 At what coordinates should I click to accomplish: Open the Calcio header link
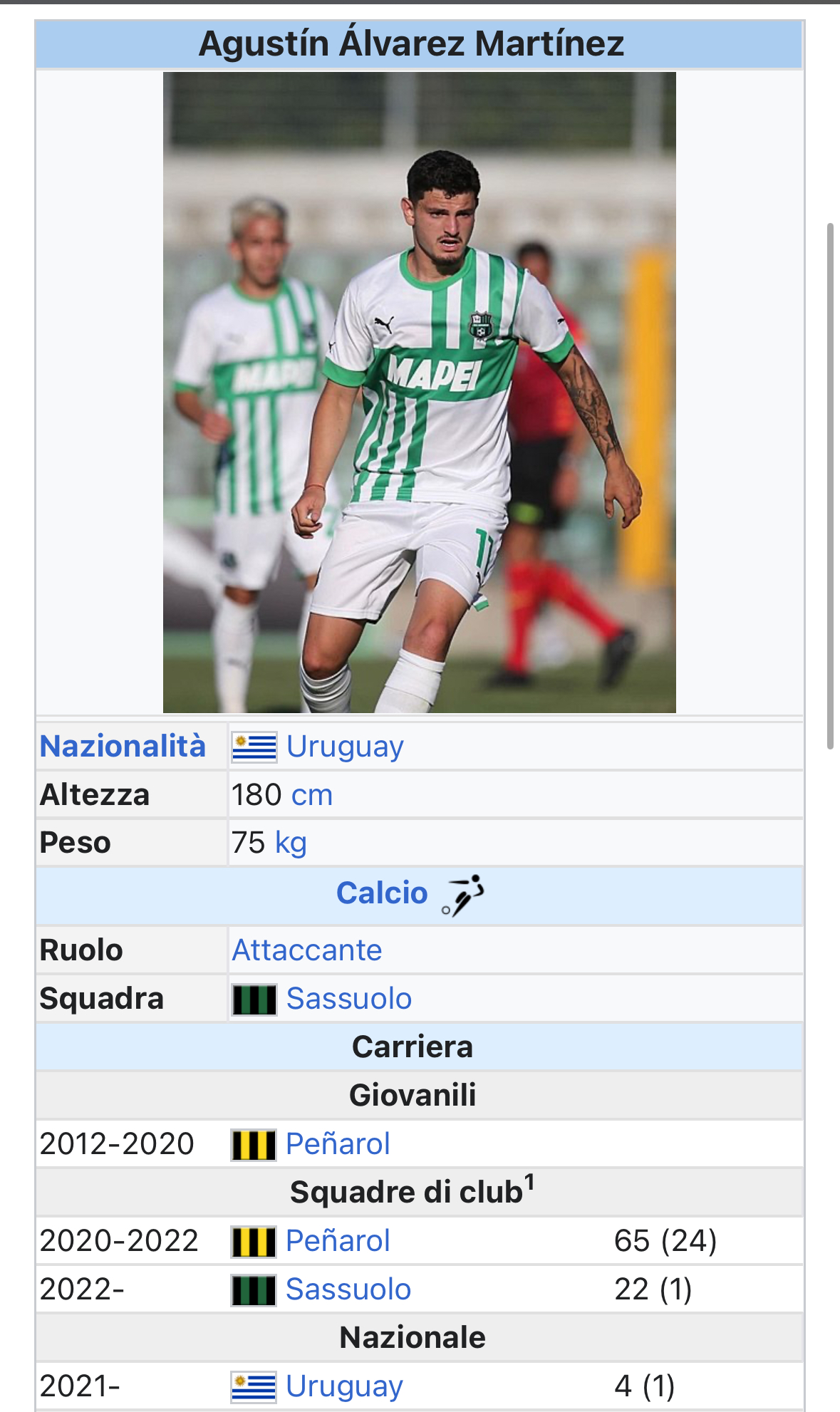tap(382, 893)
